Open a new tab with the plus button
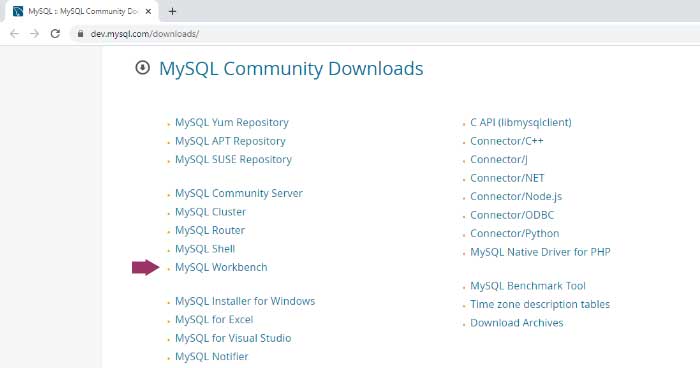The width and height of the screenshot is (700, 368). (x=172, y=12)
